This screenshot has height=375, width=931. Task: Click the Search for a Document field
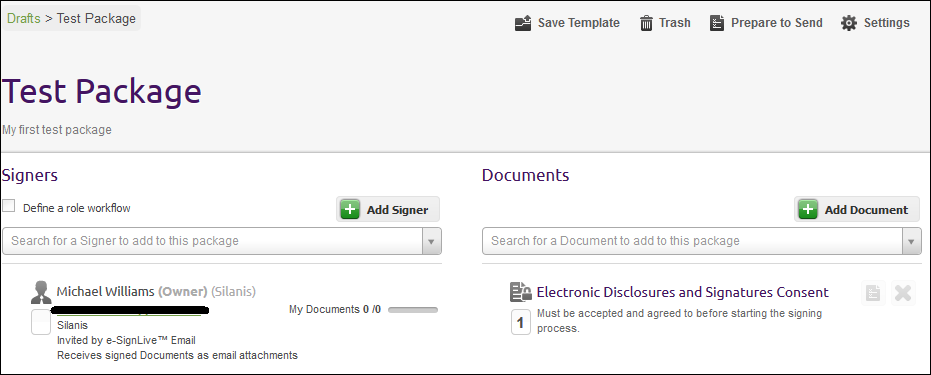(692, 241)
